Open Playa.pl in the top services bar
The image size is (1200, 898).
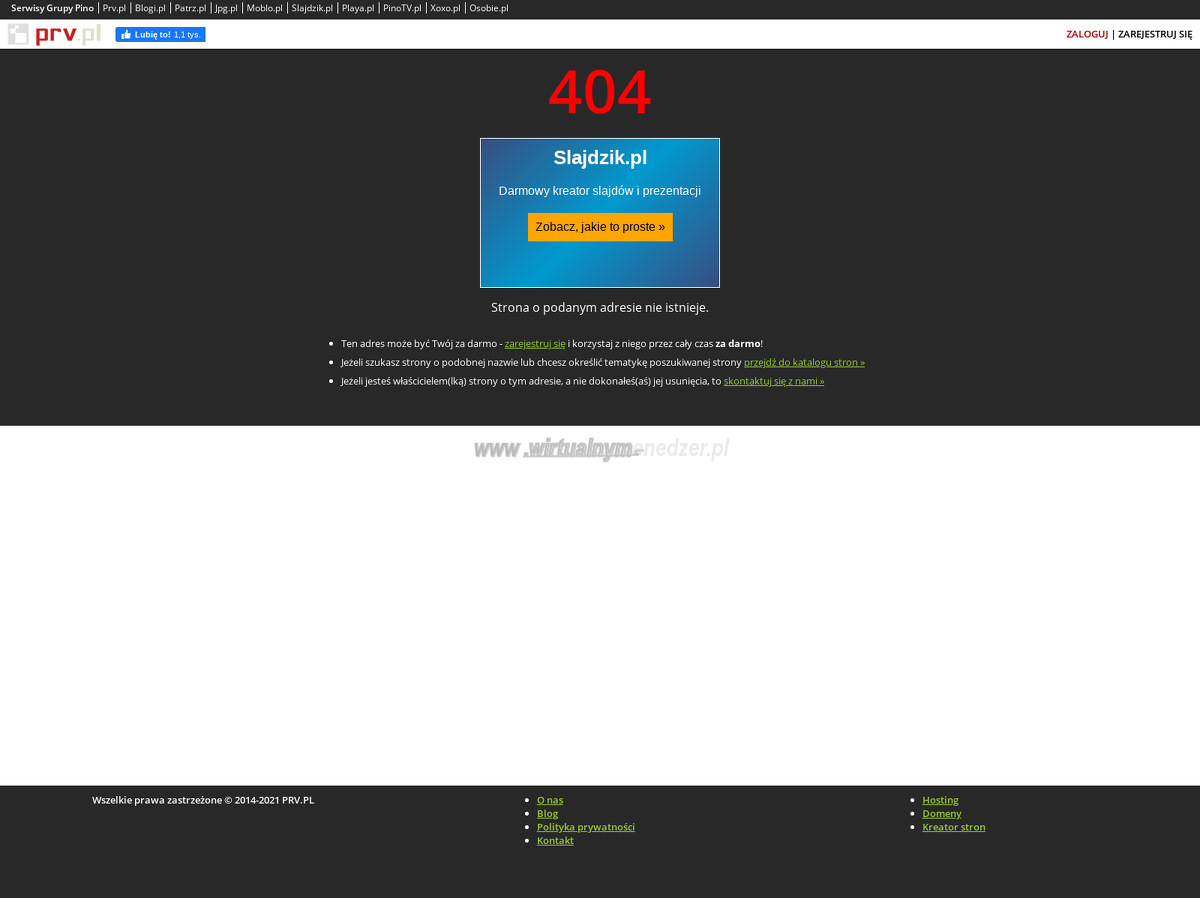pos(358,8)
